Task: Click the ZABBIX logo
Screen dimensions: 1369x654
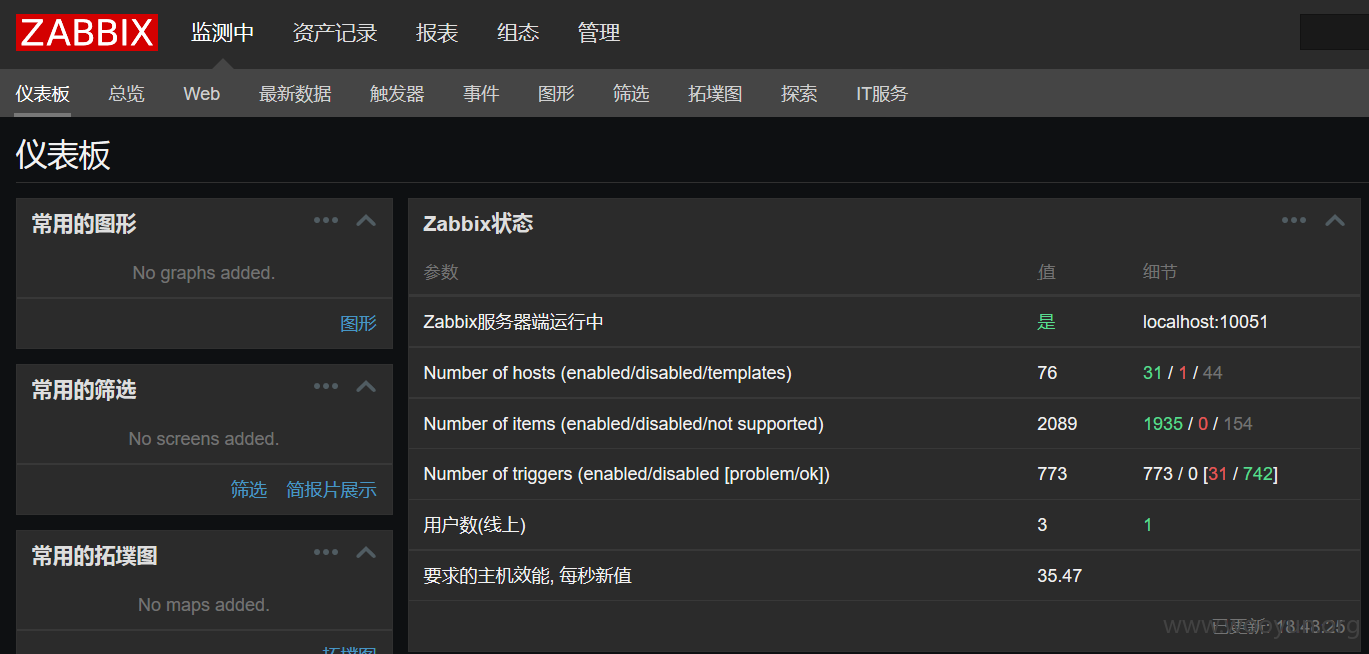Action: point(87,33)
